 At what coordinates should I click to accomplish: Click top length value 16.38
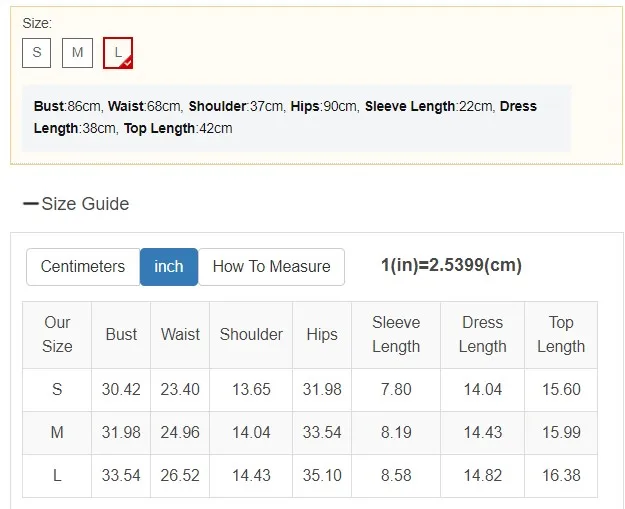click(561, 476)
